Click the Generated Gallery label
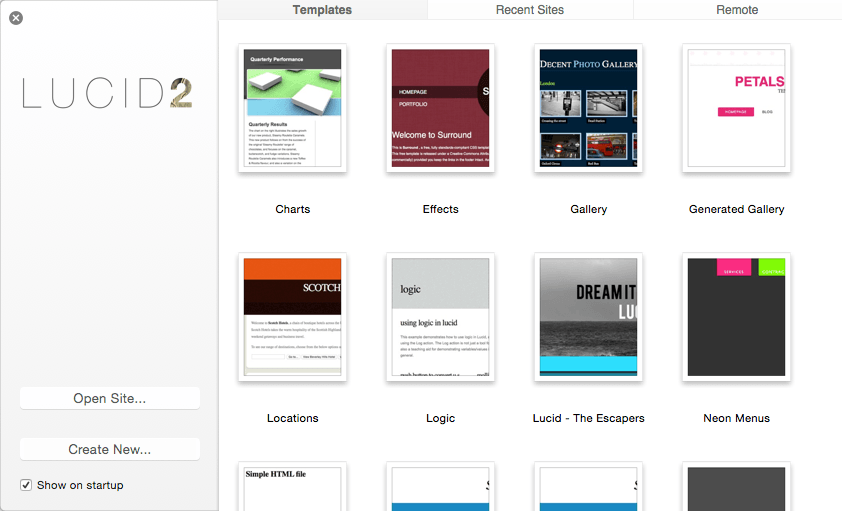 pos(736,209)
